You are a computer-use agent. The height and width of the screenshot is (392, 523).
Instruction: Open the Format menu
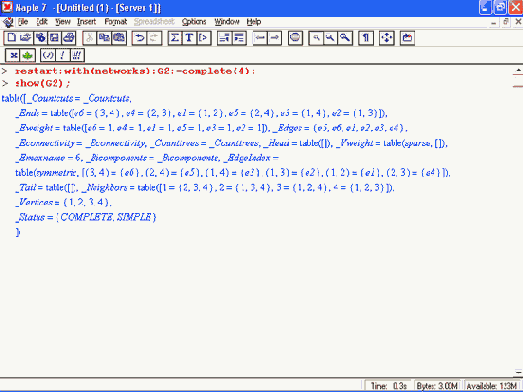coord(116,22)
